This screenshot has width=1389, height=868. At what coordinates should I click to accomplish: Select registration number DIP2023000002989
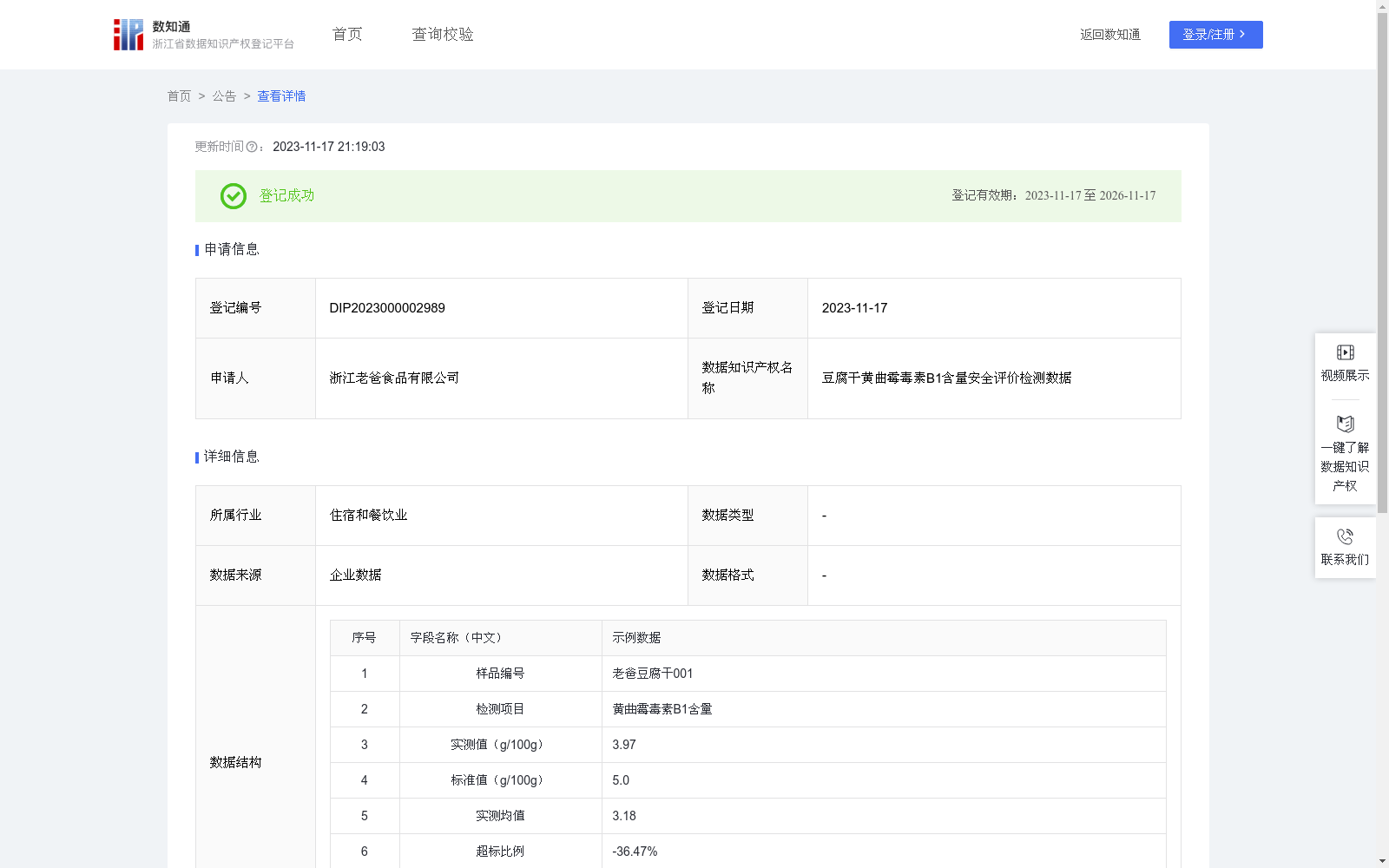click(x=387, y=308)
